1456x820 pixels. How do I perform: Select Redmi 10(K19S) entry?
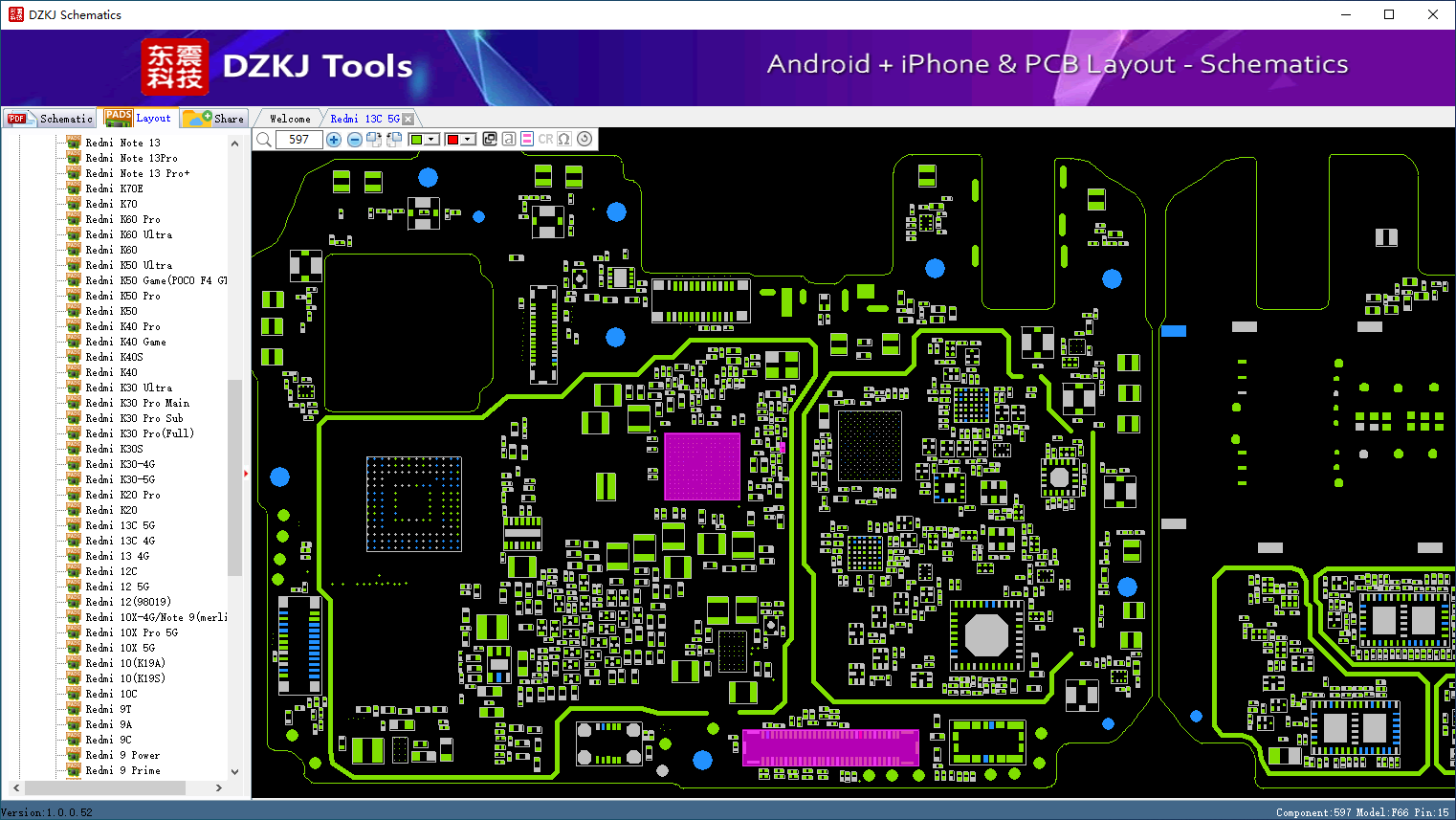pyautogui.click(x=125, y=678)
